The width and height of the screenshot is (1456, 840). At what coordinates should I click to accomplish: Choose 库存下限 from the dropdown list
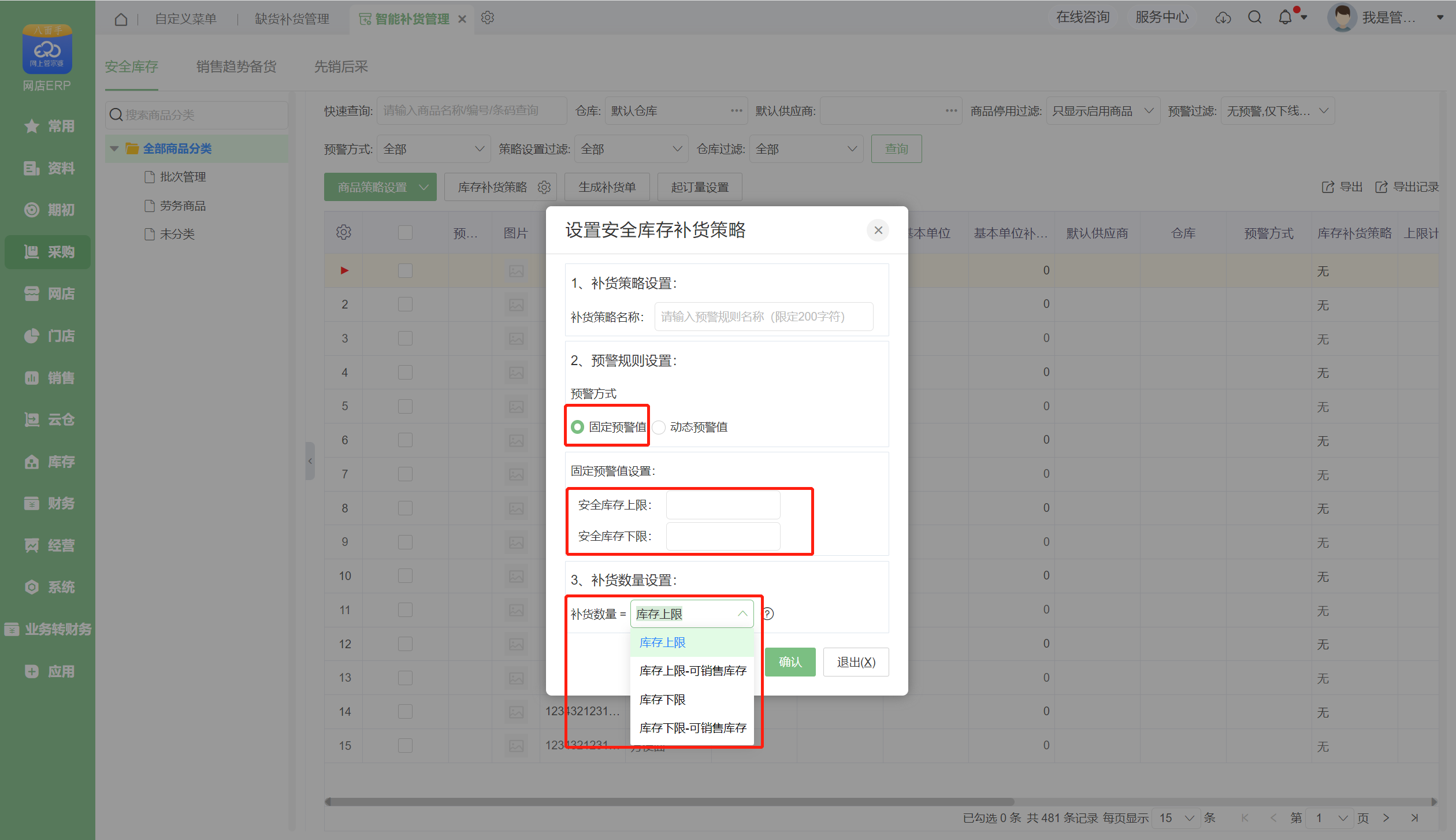(663, 700)
